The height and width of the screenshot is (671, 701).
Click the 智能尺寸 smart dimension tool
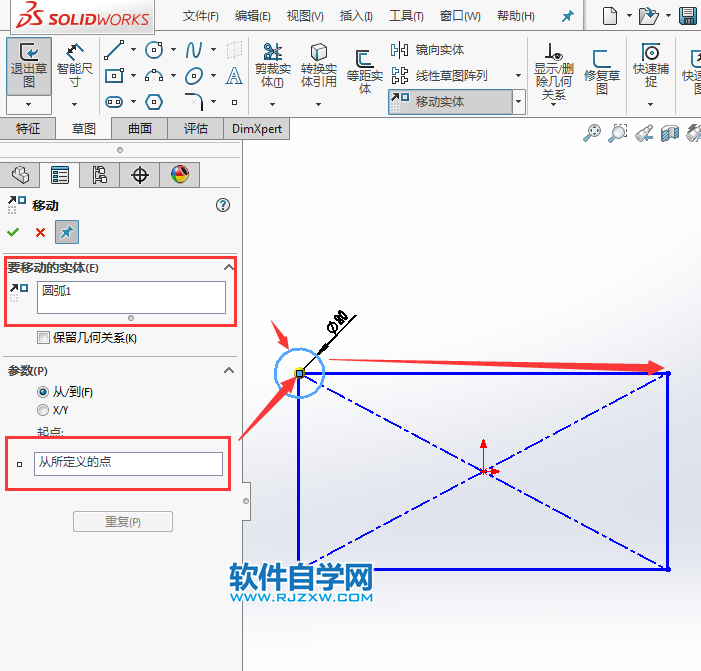74,66
